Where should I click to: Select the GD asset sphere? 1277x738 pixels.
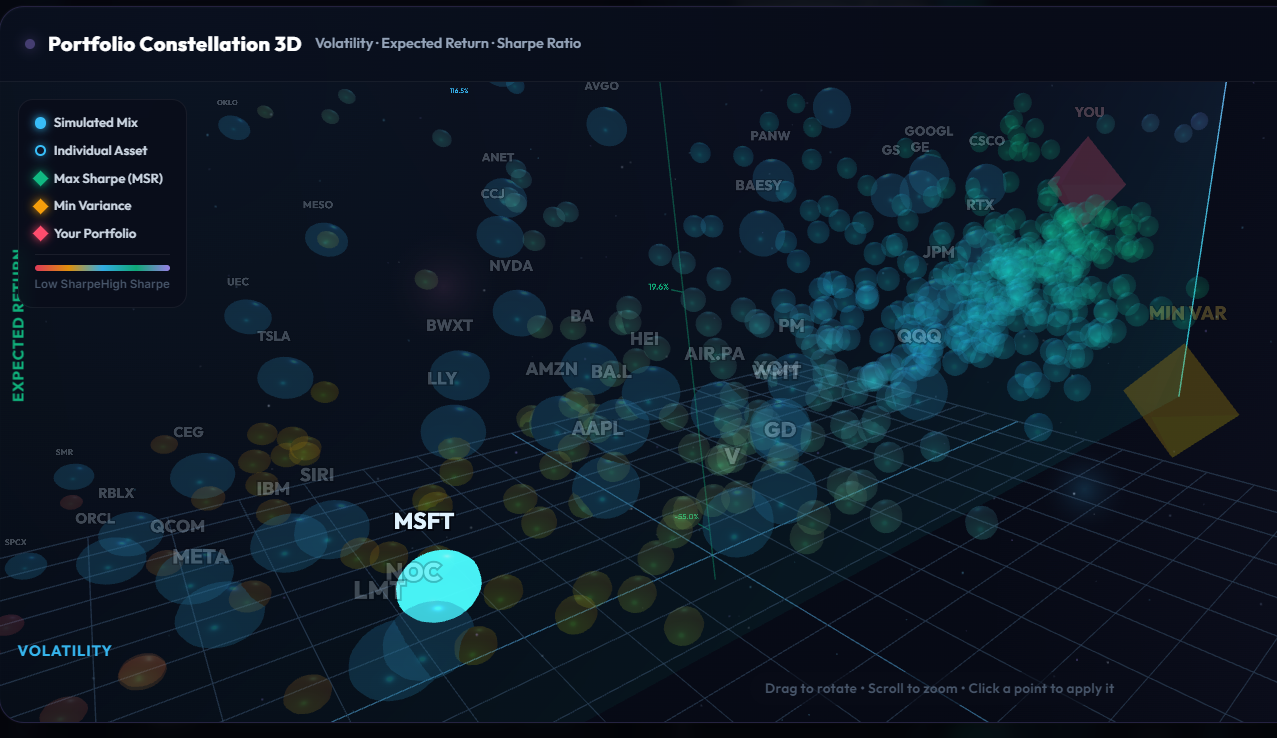coord(784,490)
